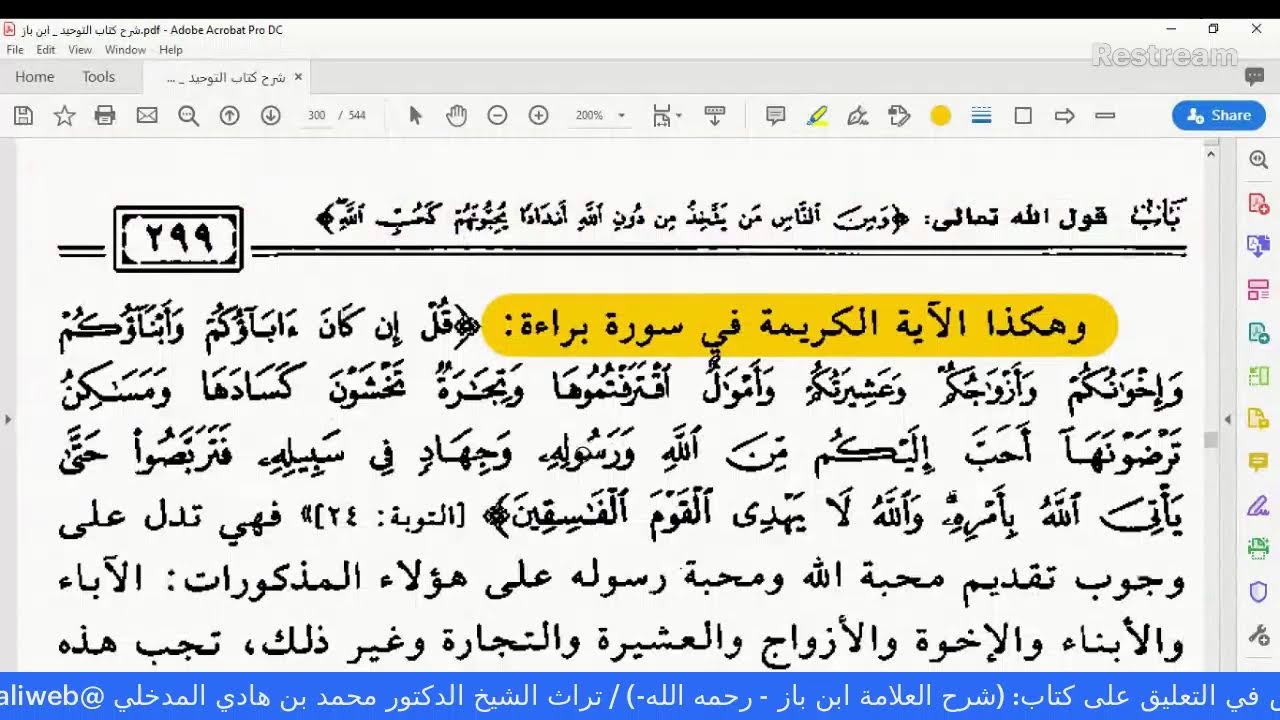Open the Create PDF tool in sidebar

point(1258,204)
